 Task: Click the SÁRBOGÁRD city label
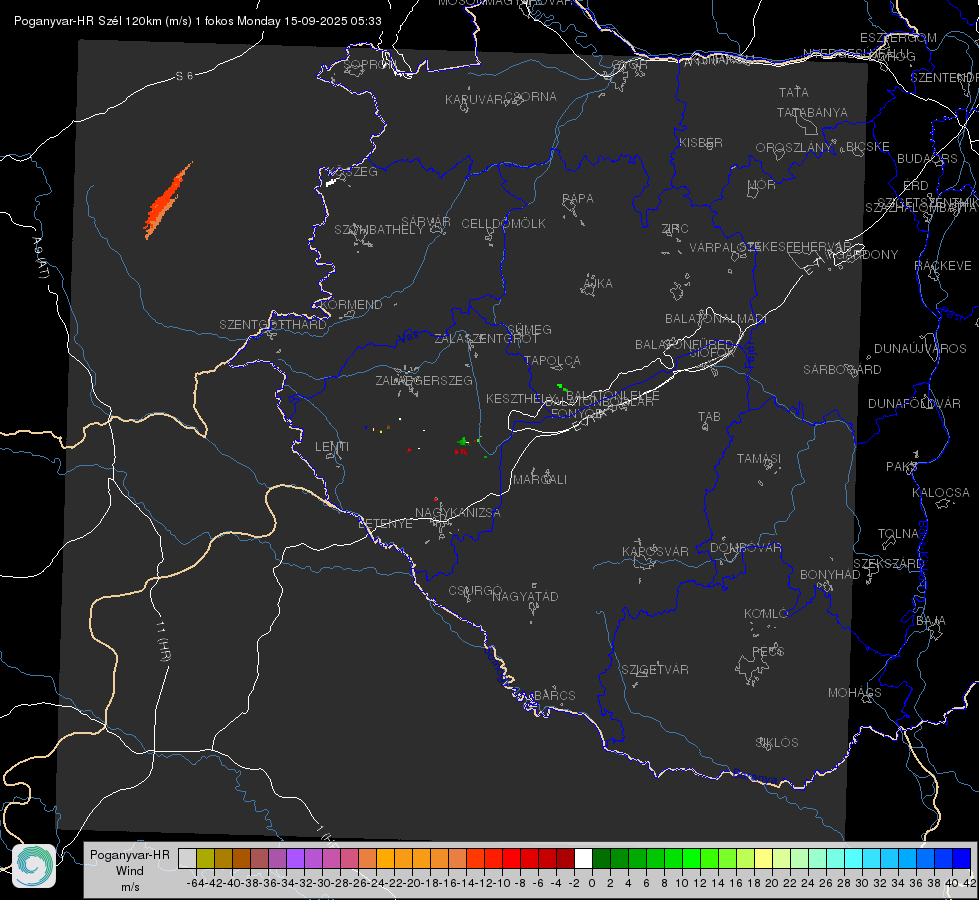click(842, 370)
